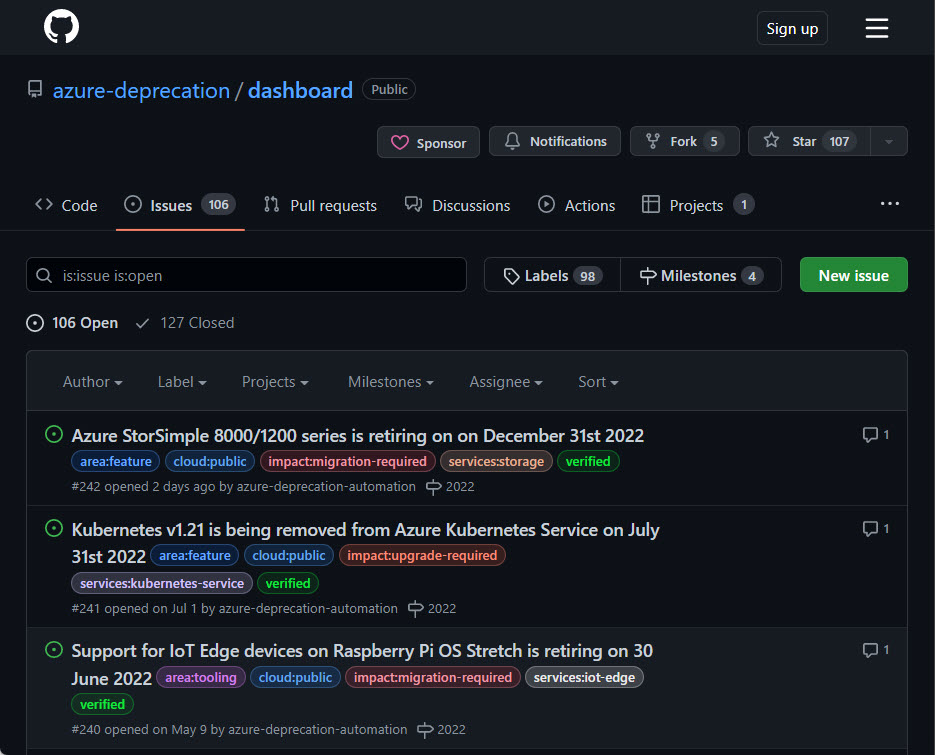
Task: Click cloud:public label on StorSimple issue
Action: coord(210,462)
